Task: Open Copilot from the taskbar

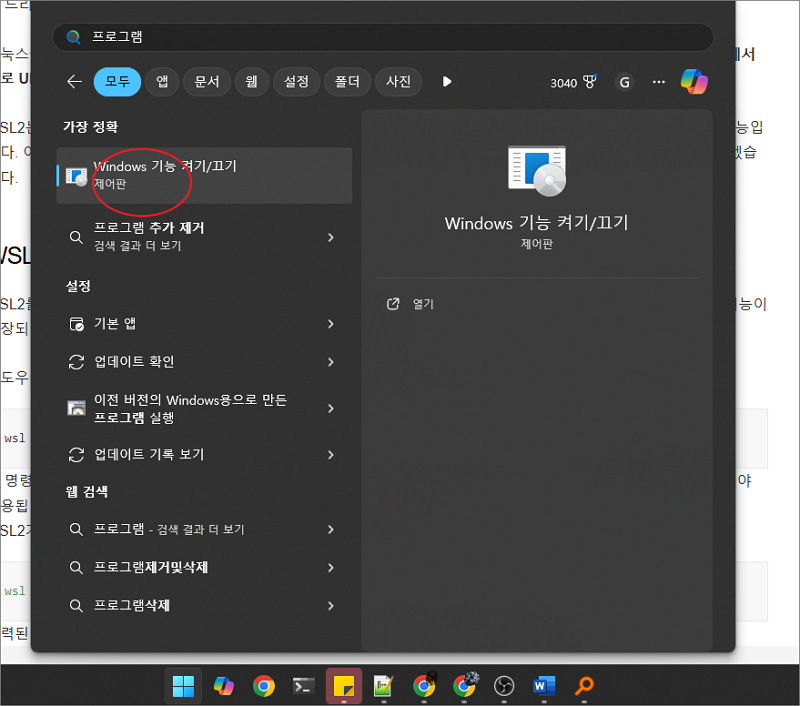Action: (x=223, y=686)
